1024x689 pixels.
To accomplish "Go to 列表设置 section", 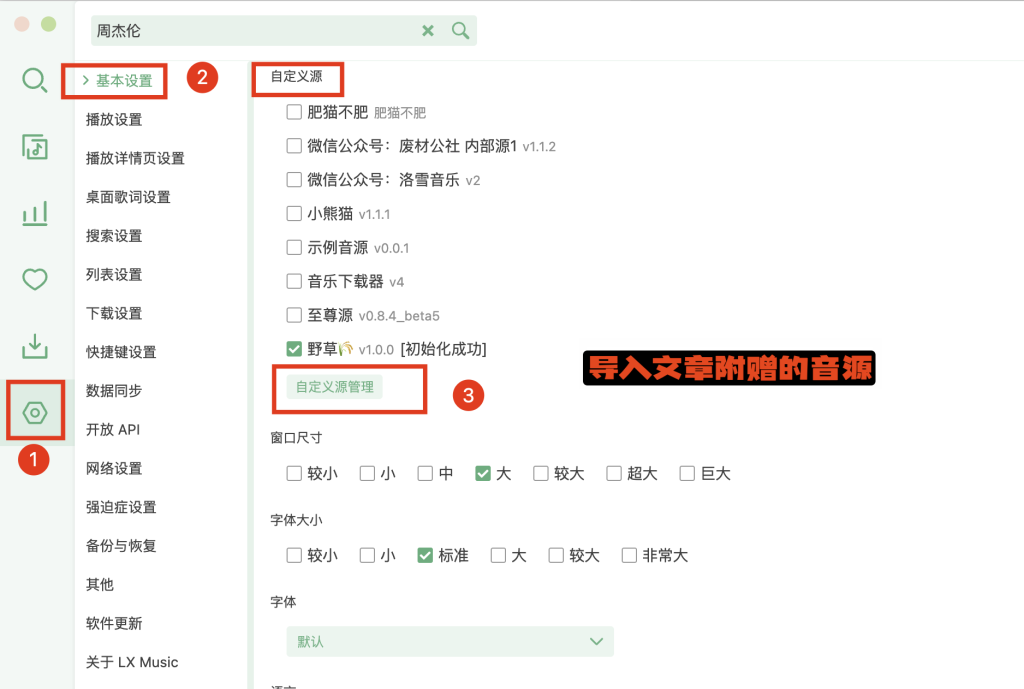I will pyautogui.click(x=114, y=274).
